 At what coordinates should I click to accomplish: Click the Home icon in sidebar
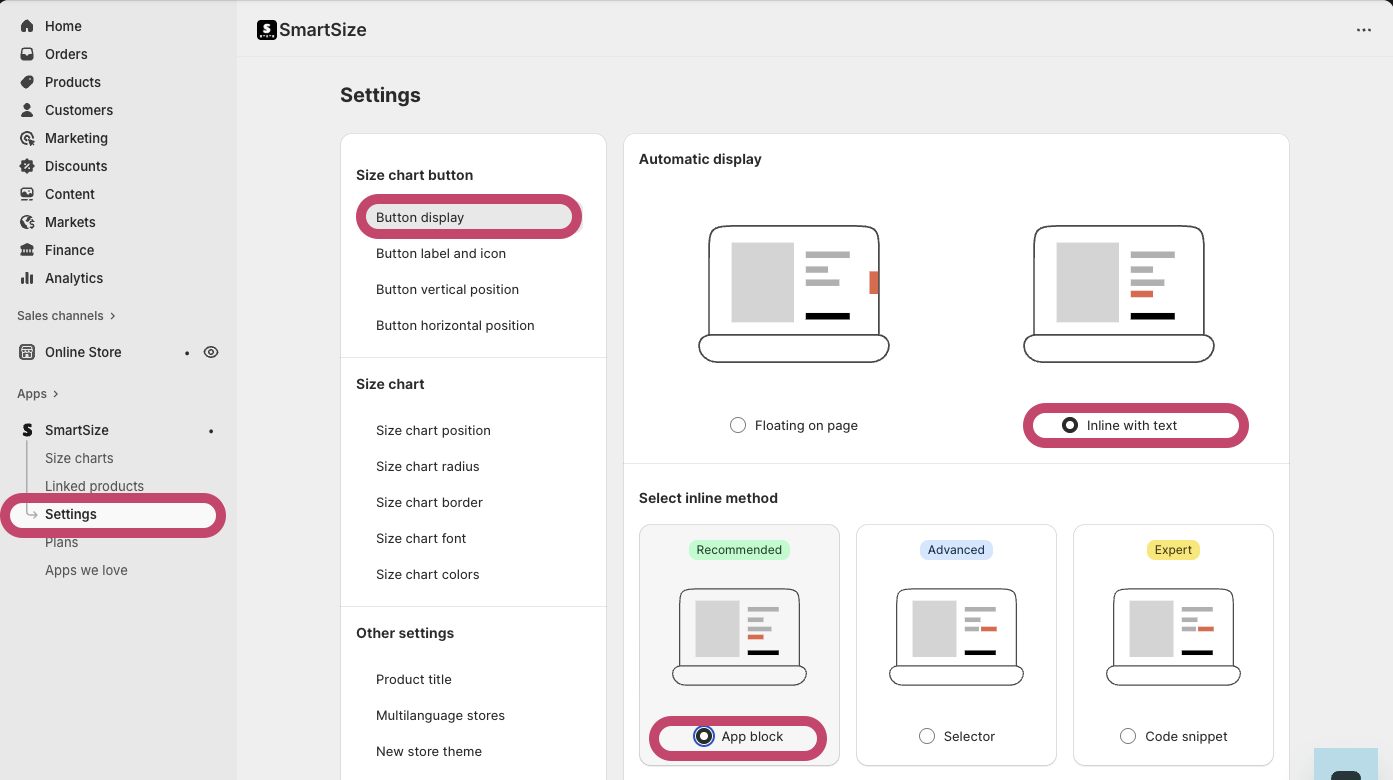pos(27,26)
